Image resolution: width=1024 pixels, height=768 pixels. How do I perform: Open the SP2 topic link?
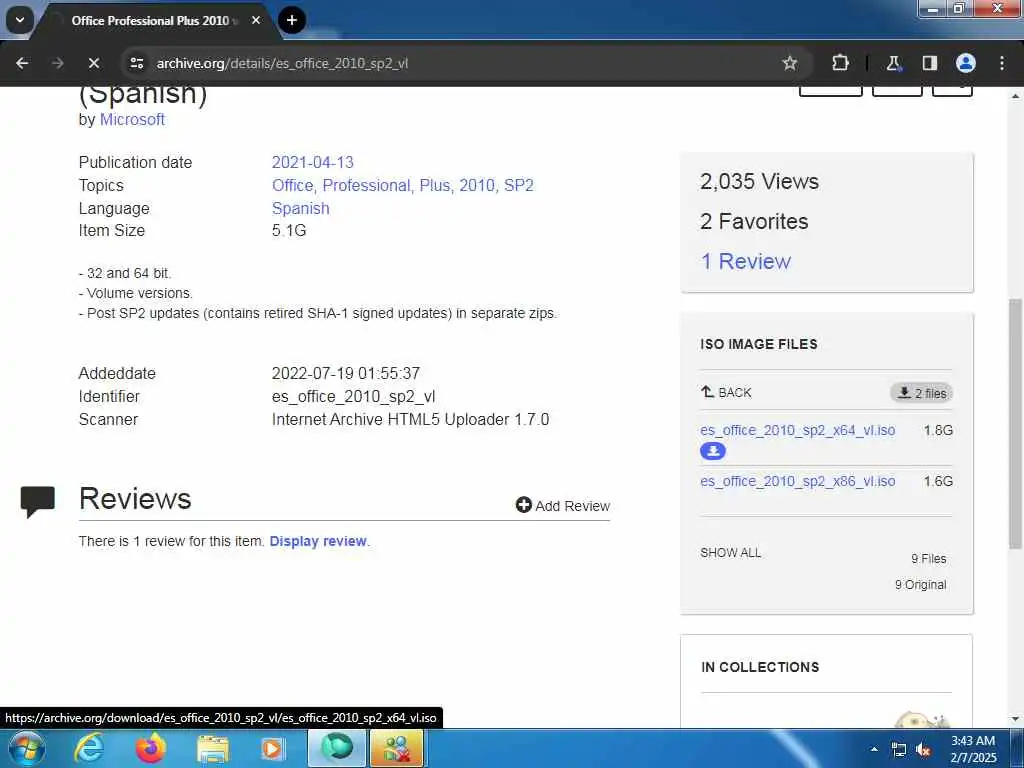click(x=519, y=185)
